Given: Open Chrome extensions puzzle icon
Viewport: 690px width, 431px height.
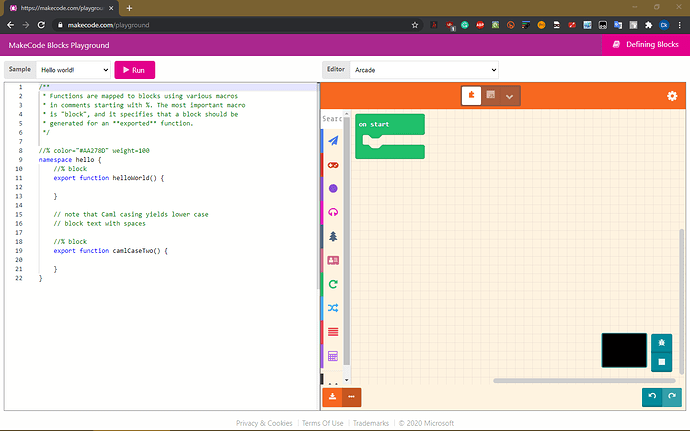Looking at the screenshot, I should (x=648, y=25).
